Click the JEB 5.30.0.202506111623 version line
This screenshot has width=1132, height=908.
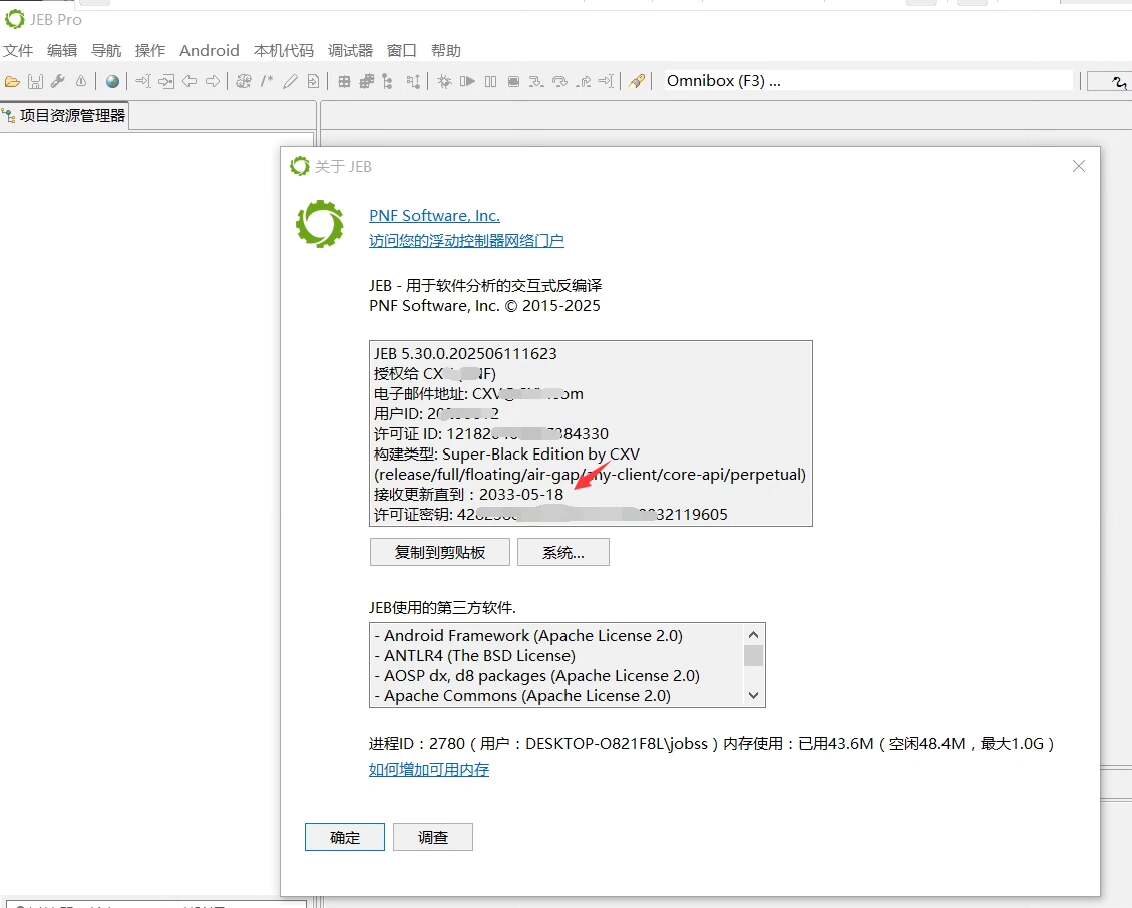pyautogui.click(x=465, y=354)
